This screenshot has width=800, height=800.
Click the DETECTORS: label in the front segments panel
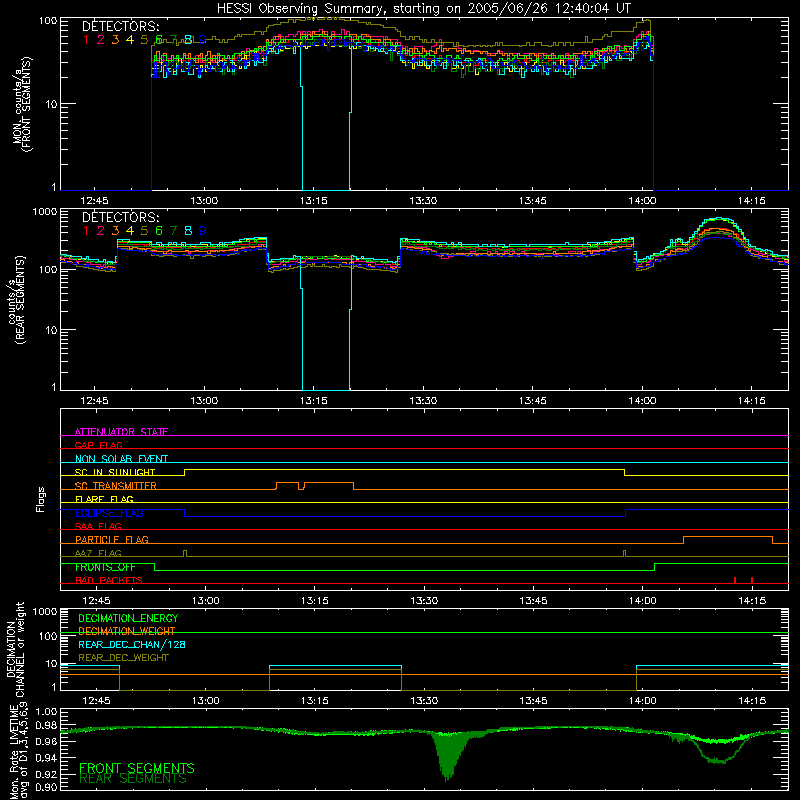click(120, 27)
